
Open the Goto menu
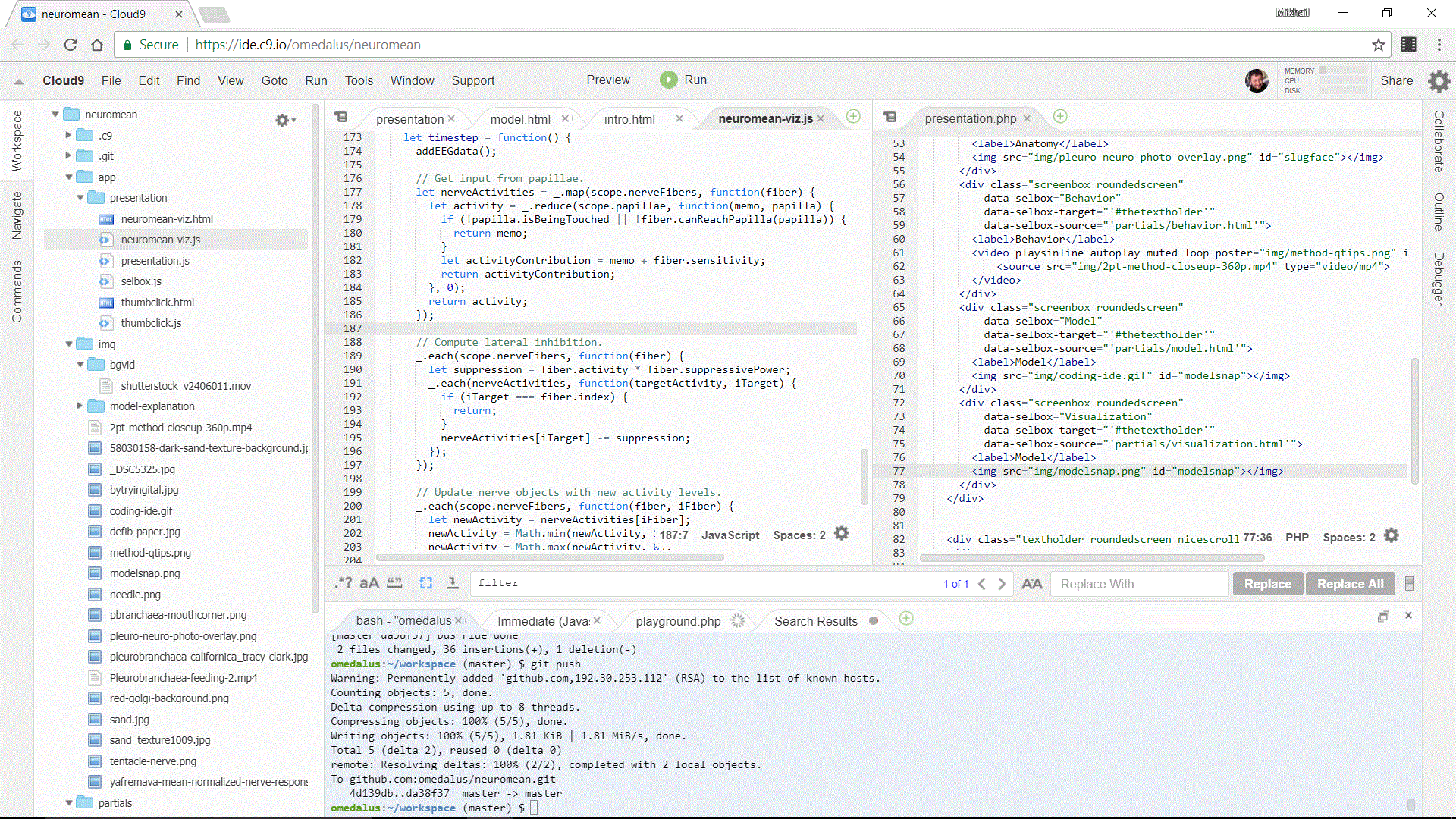(274, 80)
